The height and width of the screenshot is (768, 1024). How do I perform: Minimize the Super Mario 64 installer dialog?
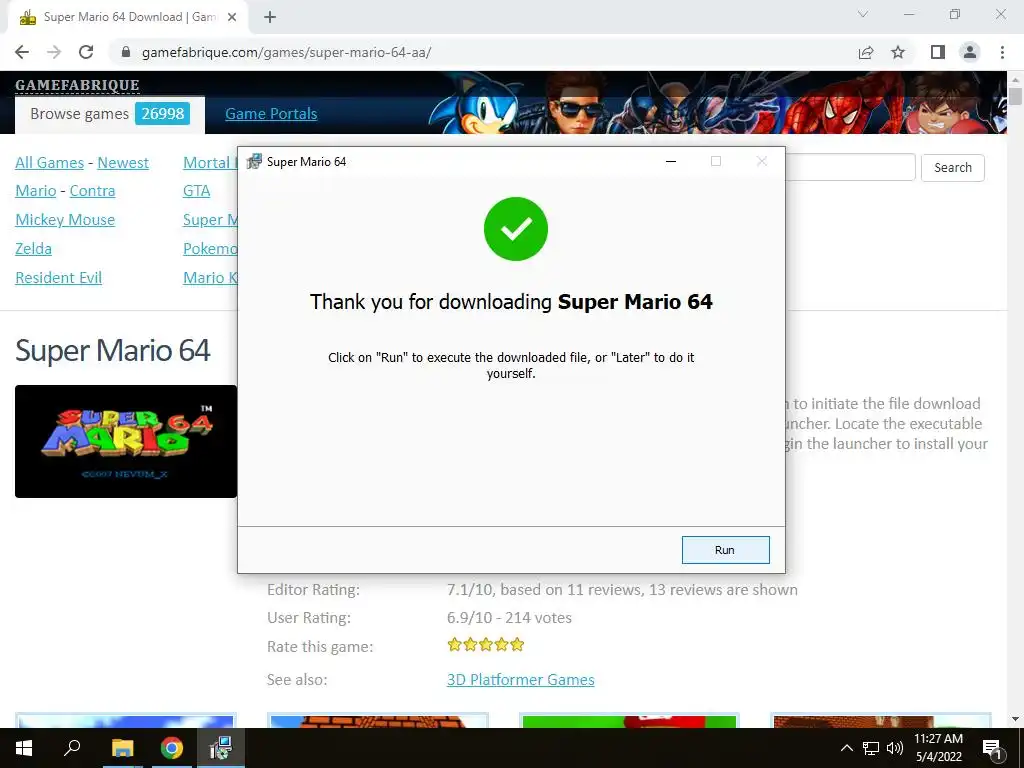pos(671,161)
